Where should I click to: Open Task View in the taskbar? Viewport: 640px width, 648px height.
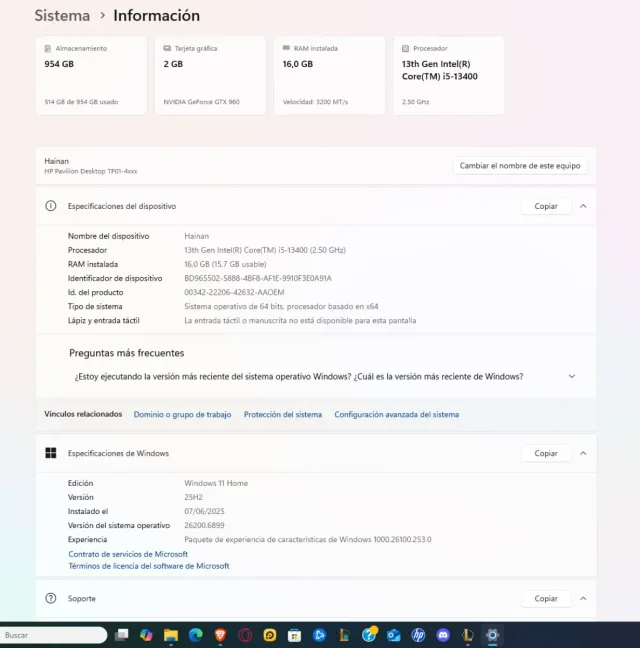click(x=122, y=635)
